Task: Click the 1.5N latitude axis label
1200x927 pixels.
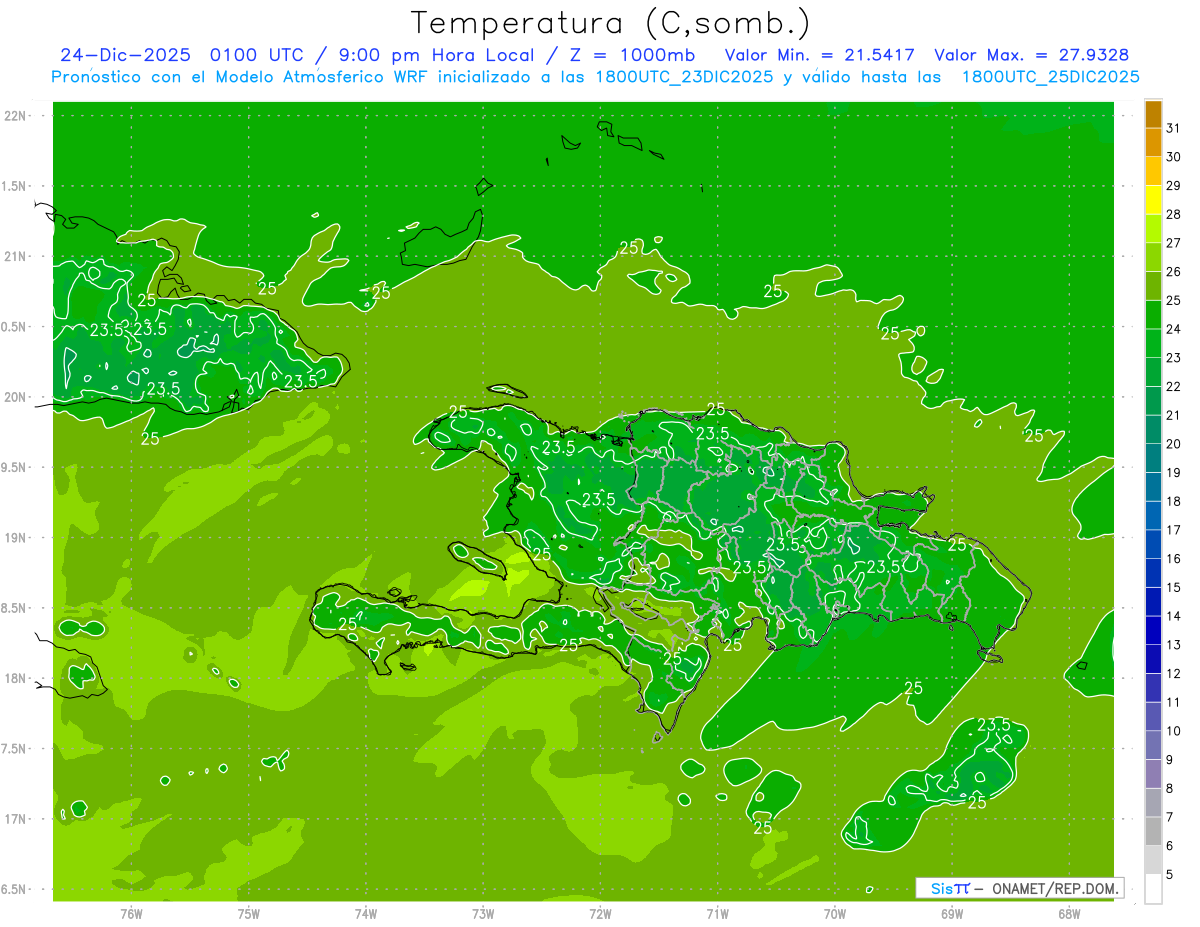Action: (x=16, y=186)
